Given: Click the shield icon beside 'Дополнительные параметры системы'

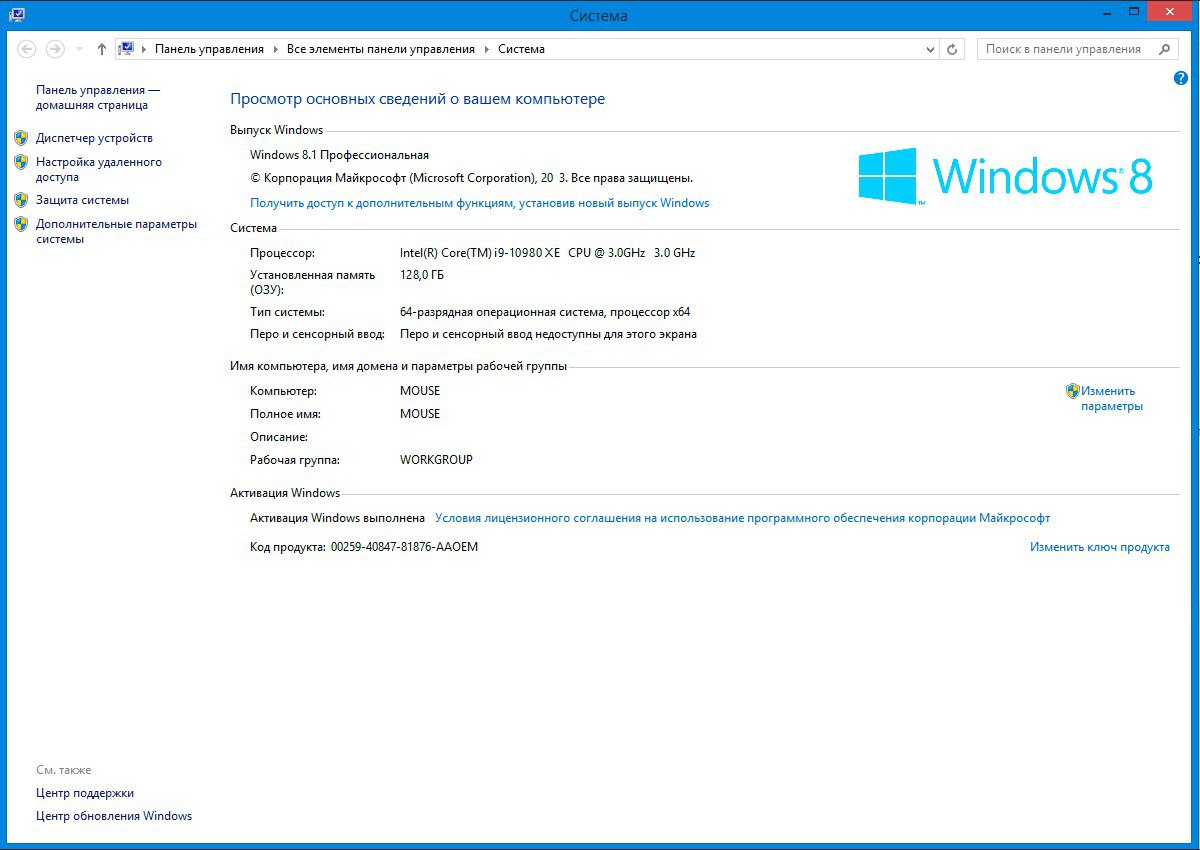Looking at the screenshot, I should pyautogui.click(x=21, y=224).
